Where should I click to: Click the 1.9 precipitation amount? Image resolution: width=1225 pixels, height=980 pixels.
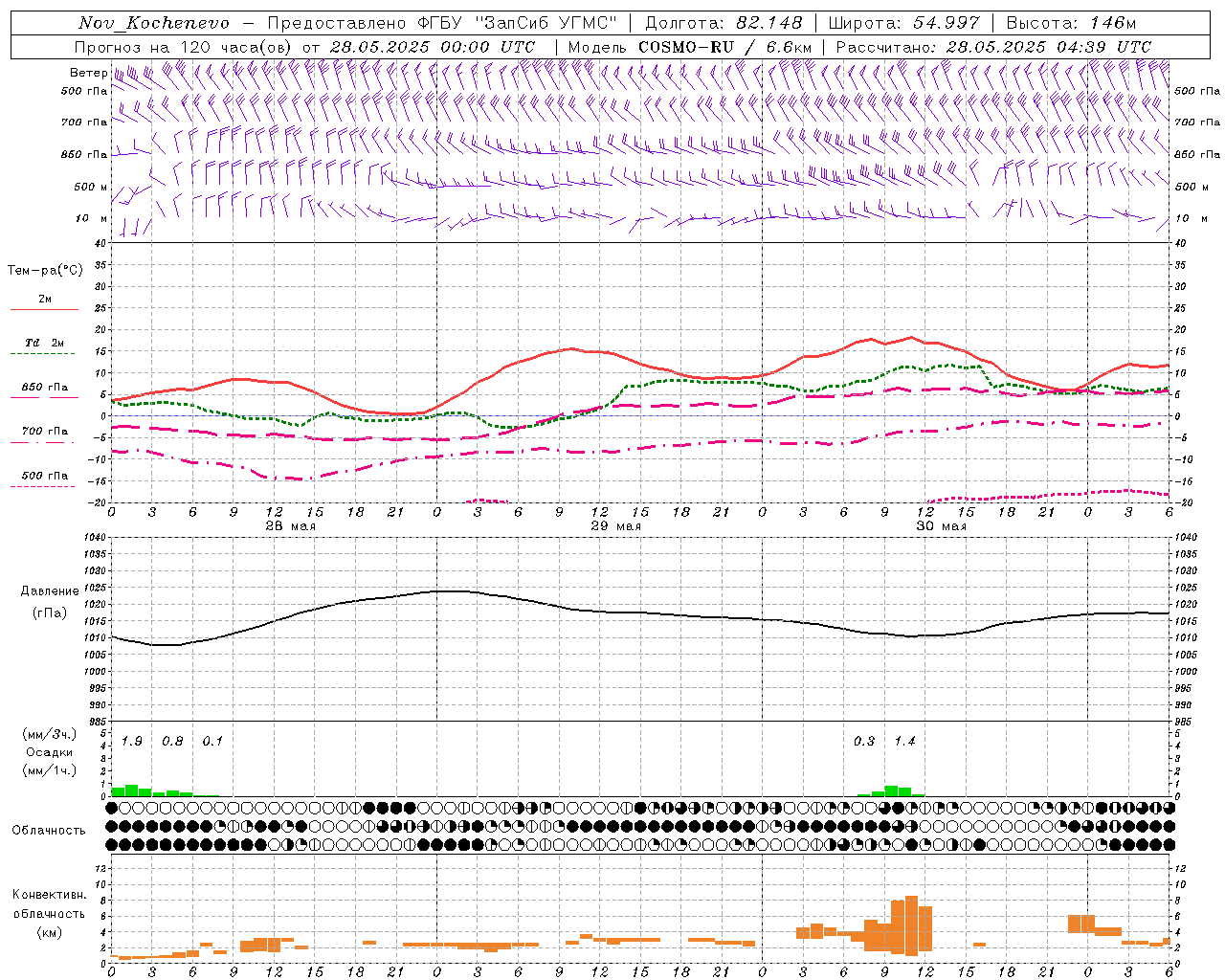point(132,742)
